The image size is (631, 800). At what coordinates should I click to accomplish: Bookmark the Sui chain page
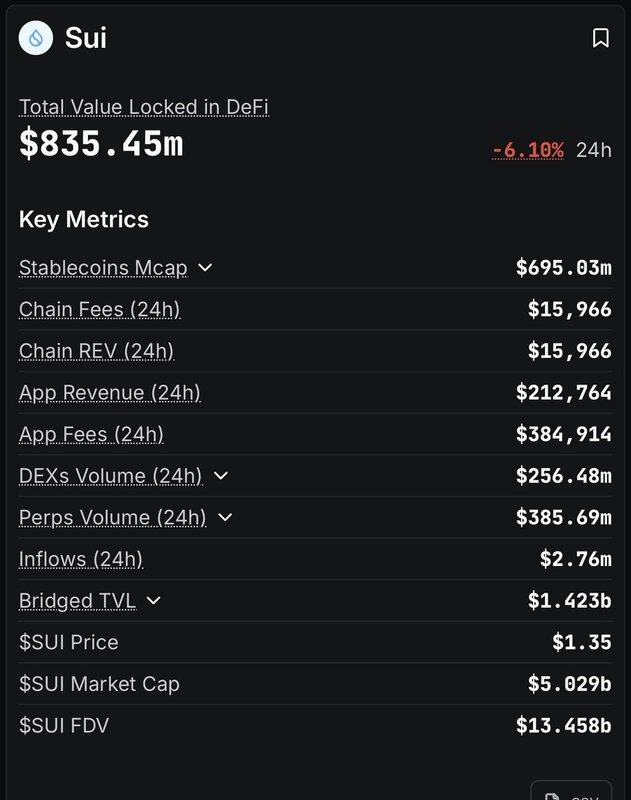(x=600, y=38)
